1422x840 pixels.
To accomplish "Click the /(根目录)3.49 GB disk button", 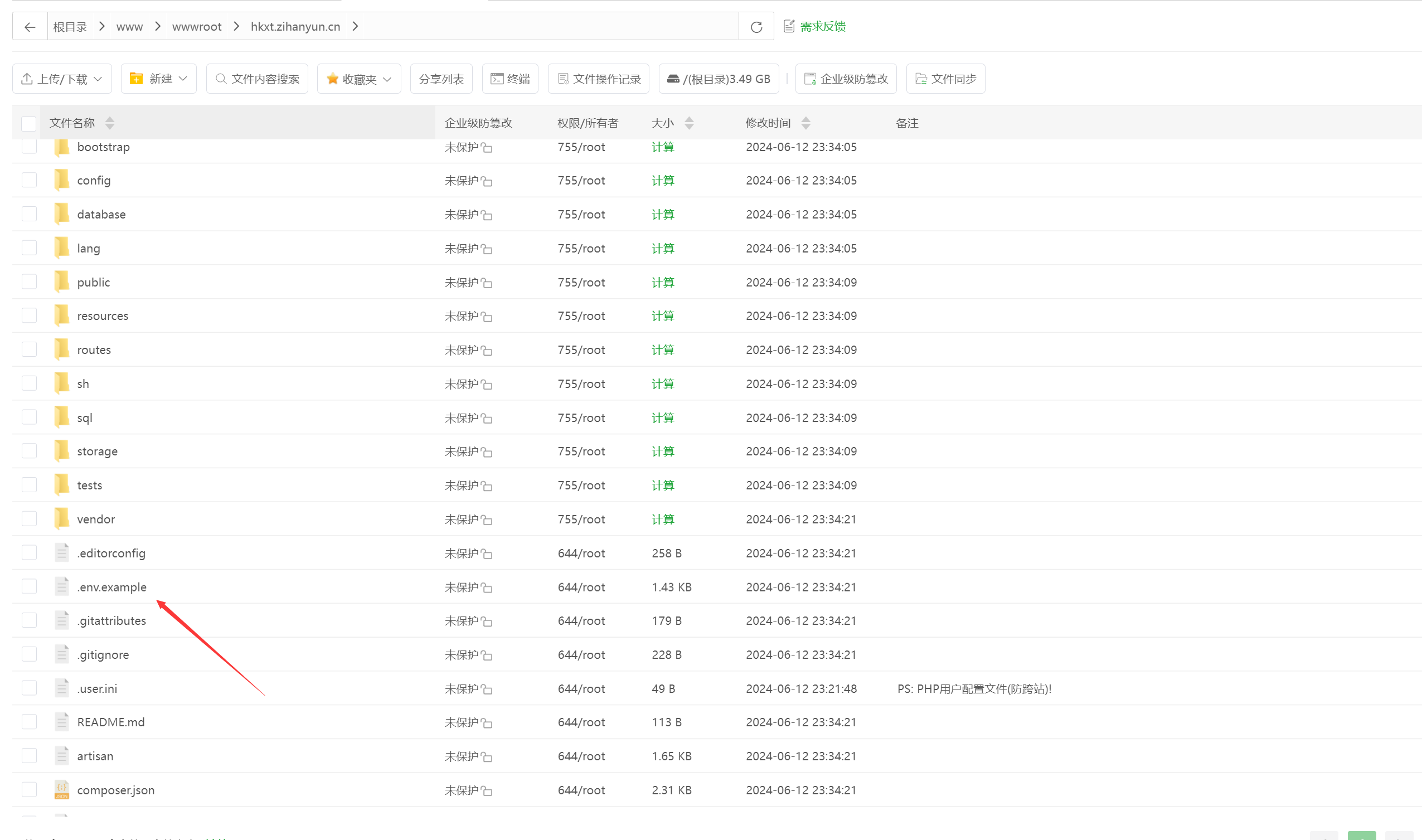I will click(719, 79).
